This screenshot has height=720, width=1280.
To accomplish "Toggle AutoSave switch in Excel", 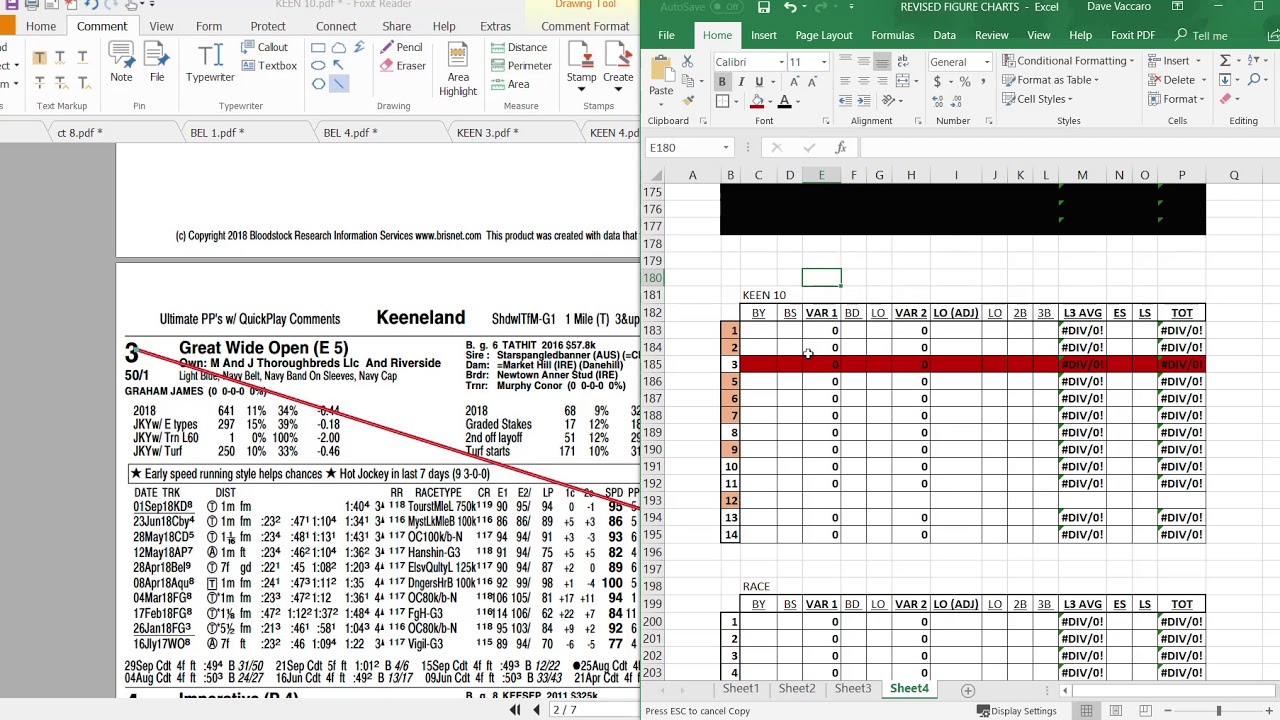I will pyautogui.click(x=725, y=7).
